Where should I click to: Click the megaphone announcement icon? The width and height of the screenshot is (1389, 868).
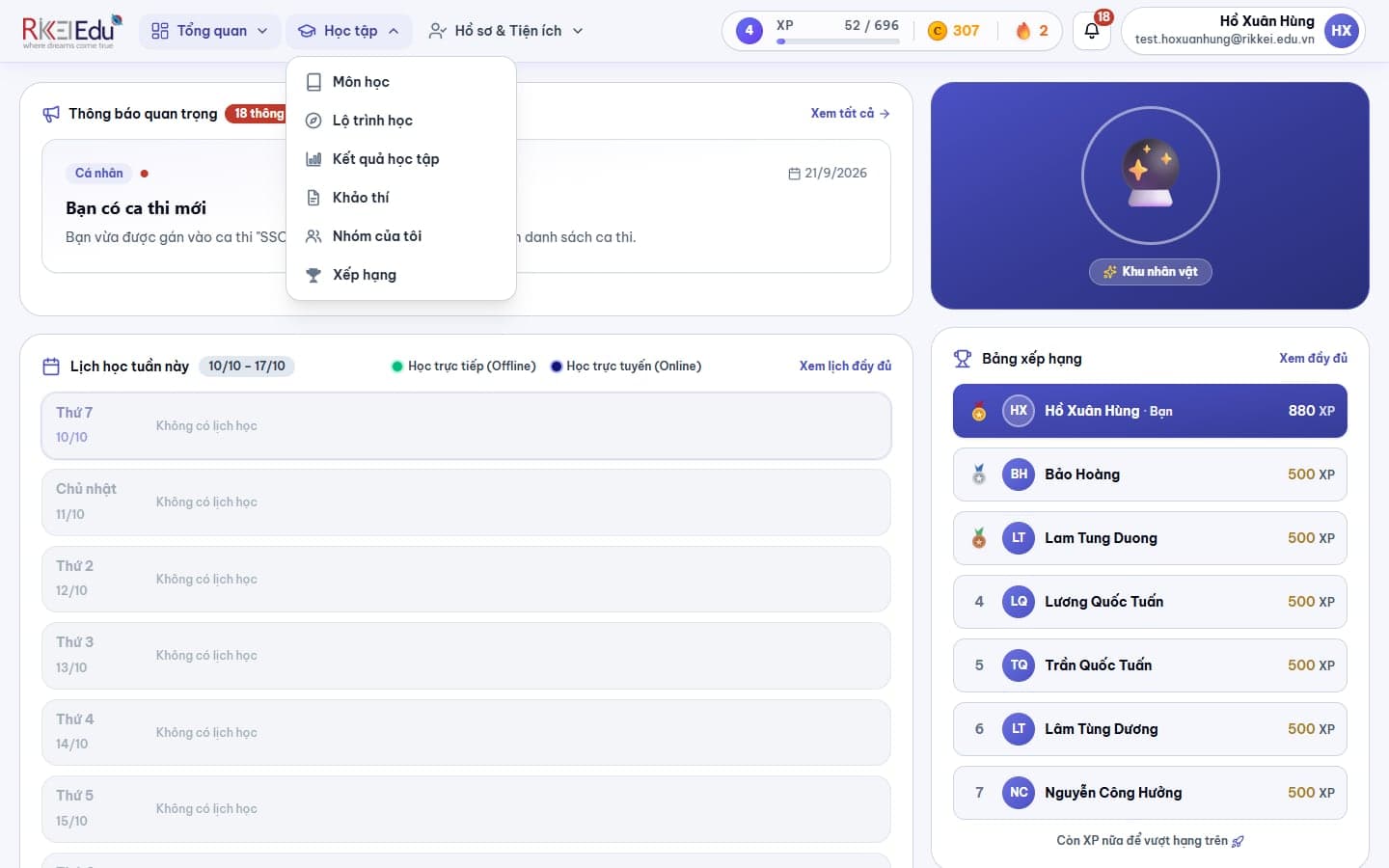coord(51,114)
